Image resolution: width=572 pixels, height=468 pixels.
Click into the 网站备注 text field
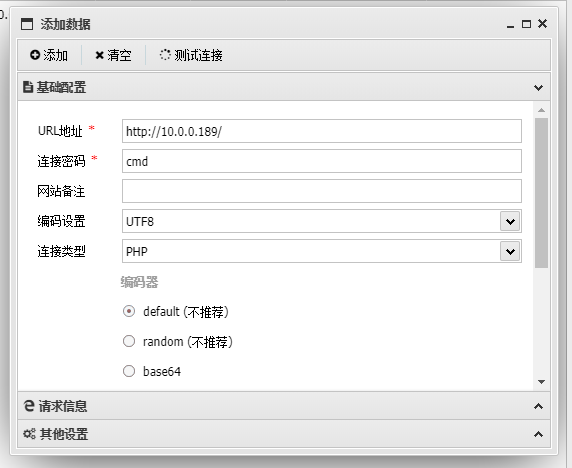click(322, 191)
